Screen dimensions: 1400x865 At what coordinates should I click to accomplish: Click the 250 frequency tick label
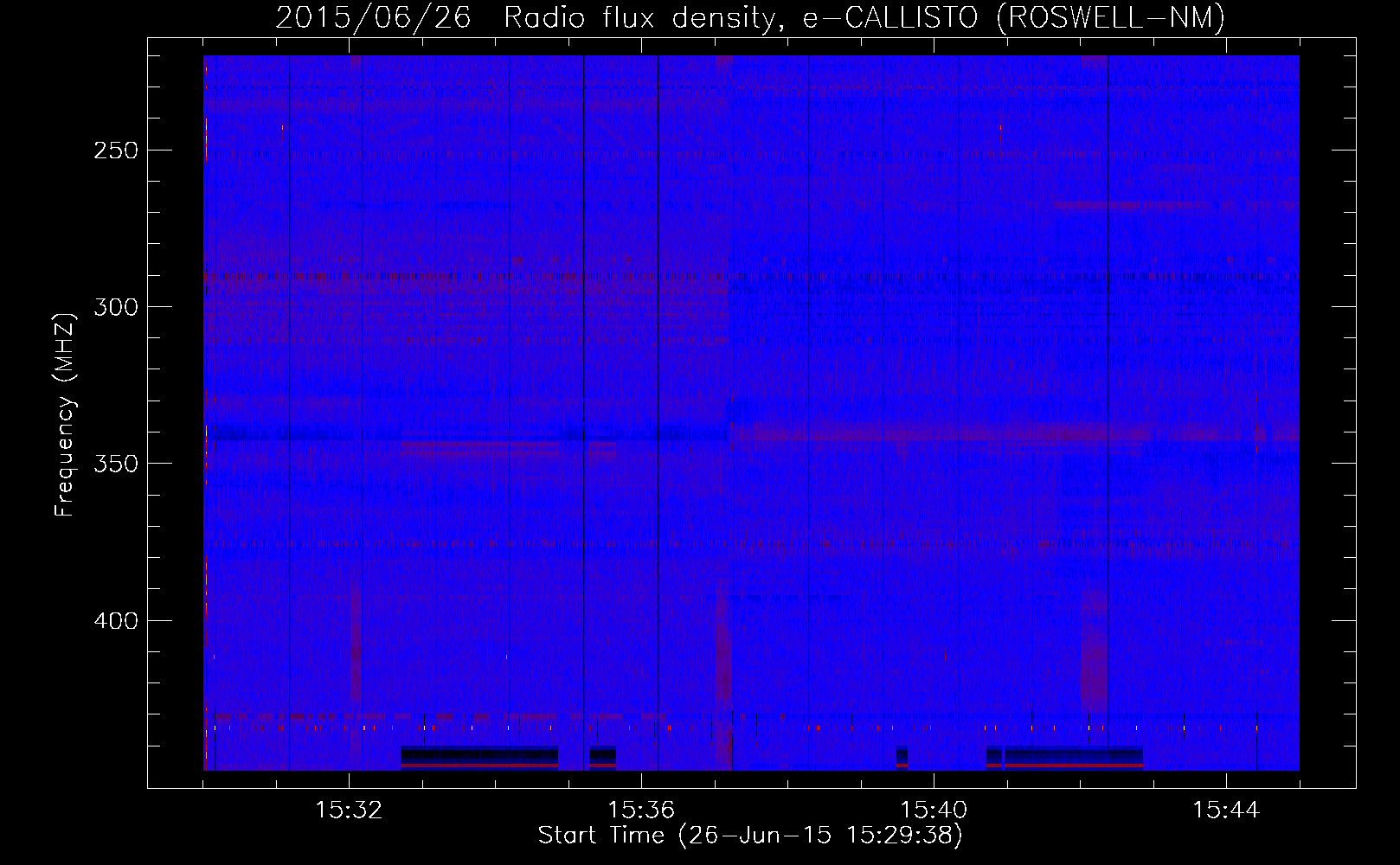pyautogui.click(x=115, y=151)
